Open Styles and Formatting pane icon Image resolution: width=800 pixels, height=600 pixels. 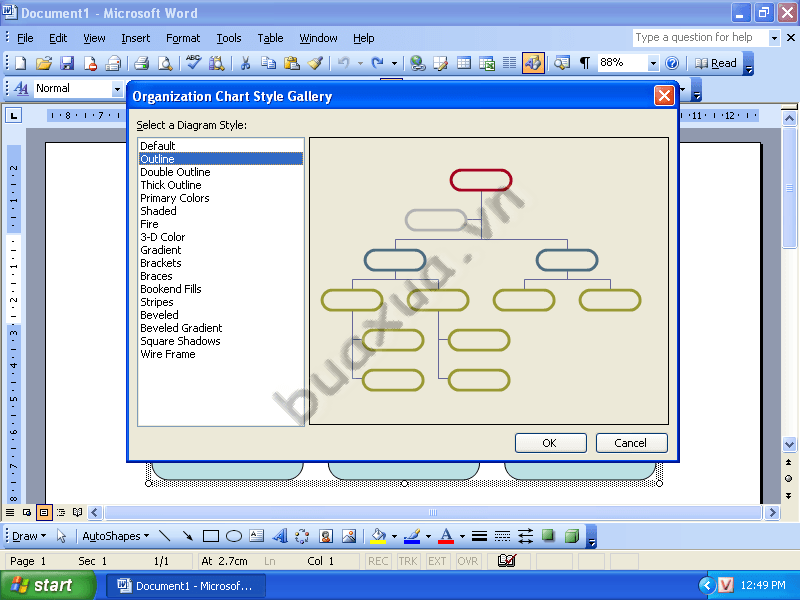[21, 88]
